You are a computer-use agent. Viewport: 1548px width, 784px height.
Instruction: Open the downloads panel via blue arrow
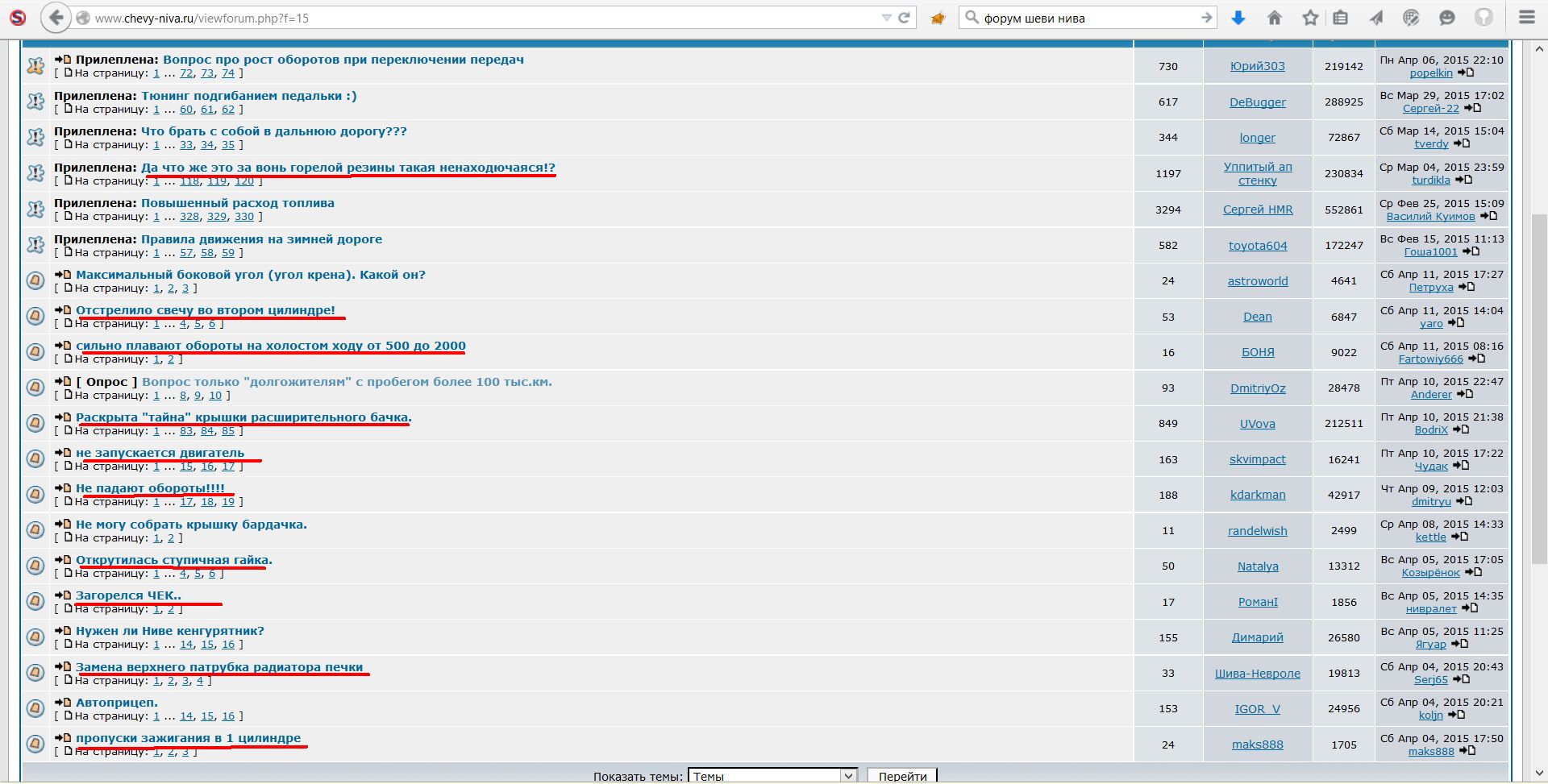point(1238,18)
